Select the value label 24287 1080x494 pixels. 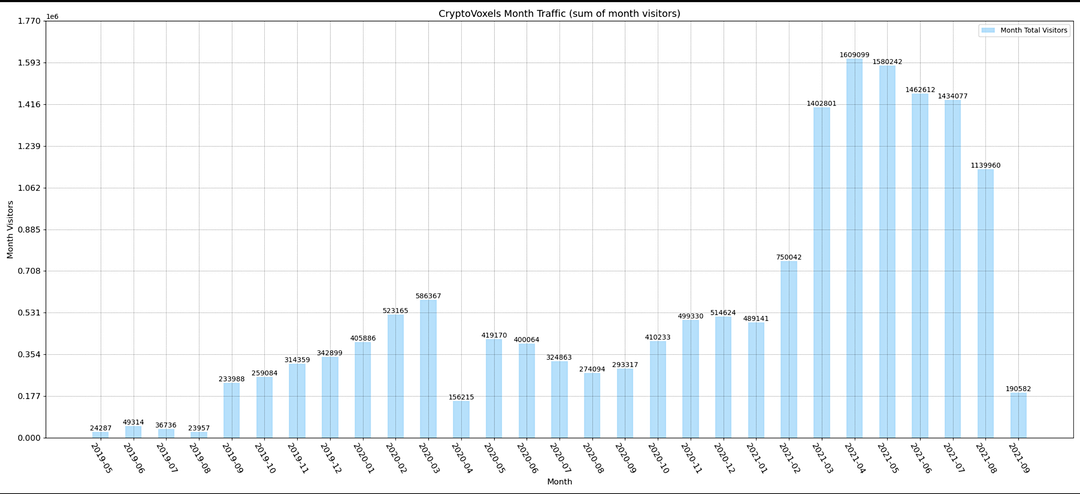(100, 428)
